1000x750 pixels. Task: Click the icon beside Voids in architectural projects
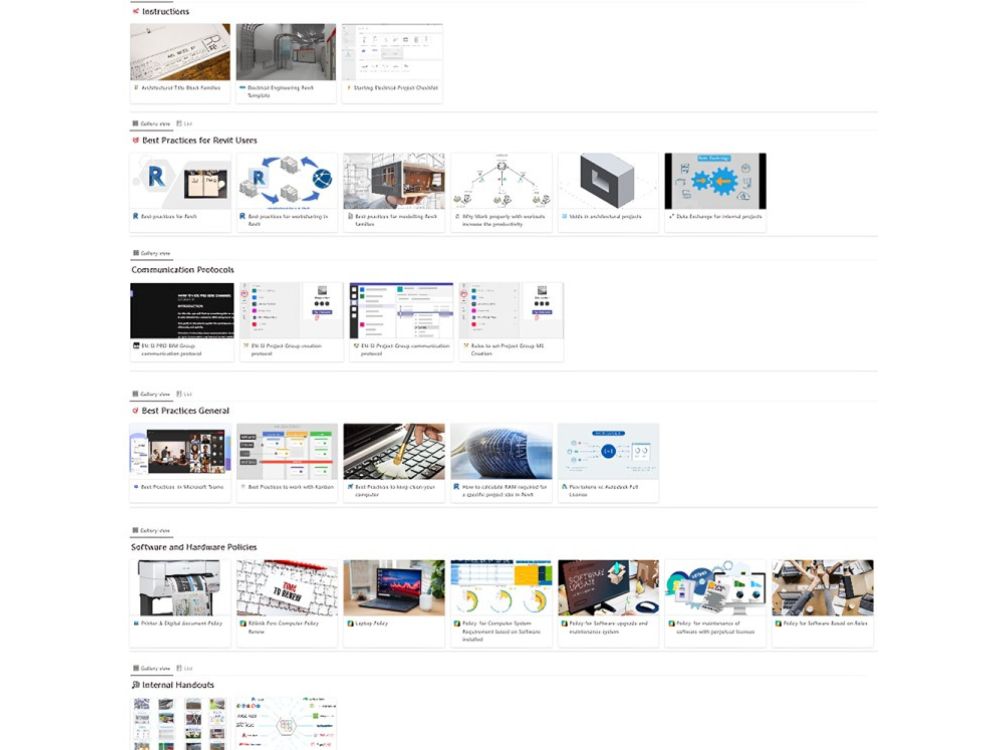(563, 216)
